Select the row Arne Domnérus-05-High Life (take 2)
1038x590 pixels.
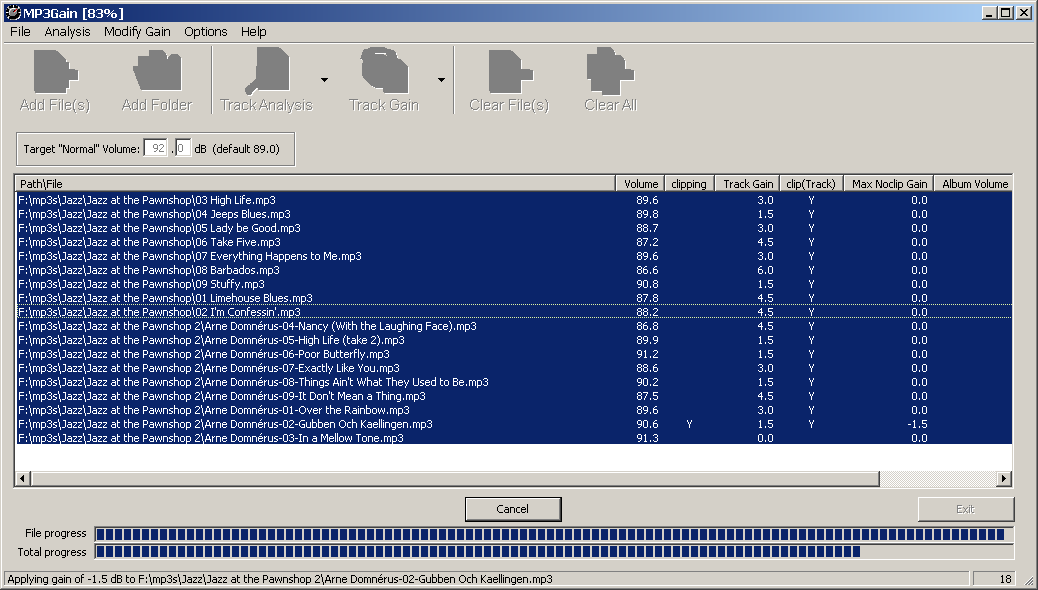tap(514, 340)
